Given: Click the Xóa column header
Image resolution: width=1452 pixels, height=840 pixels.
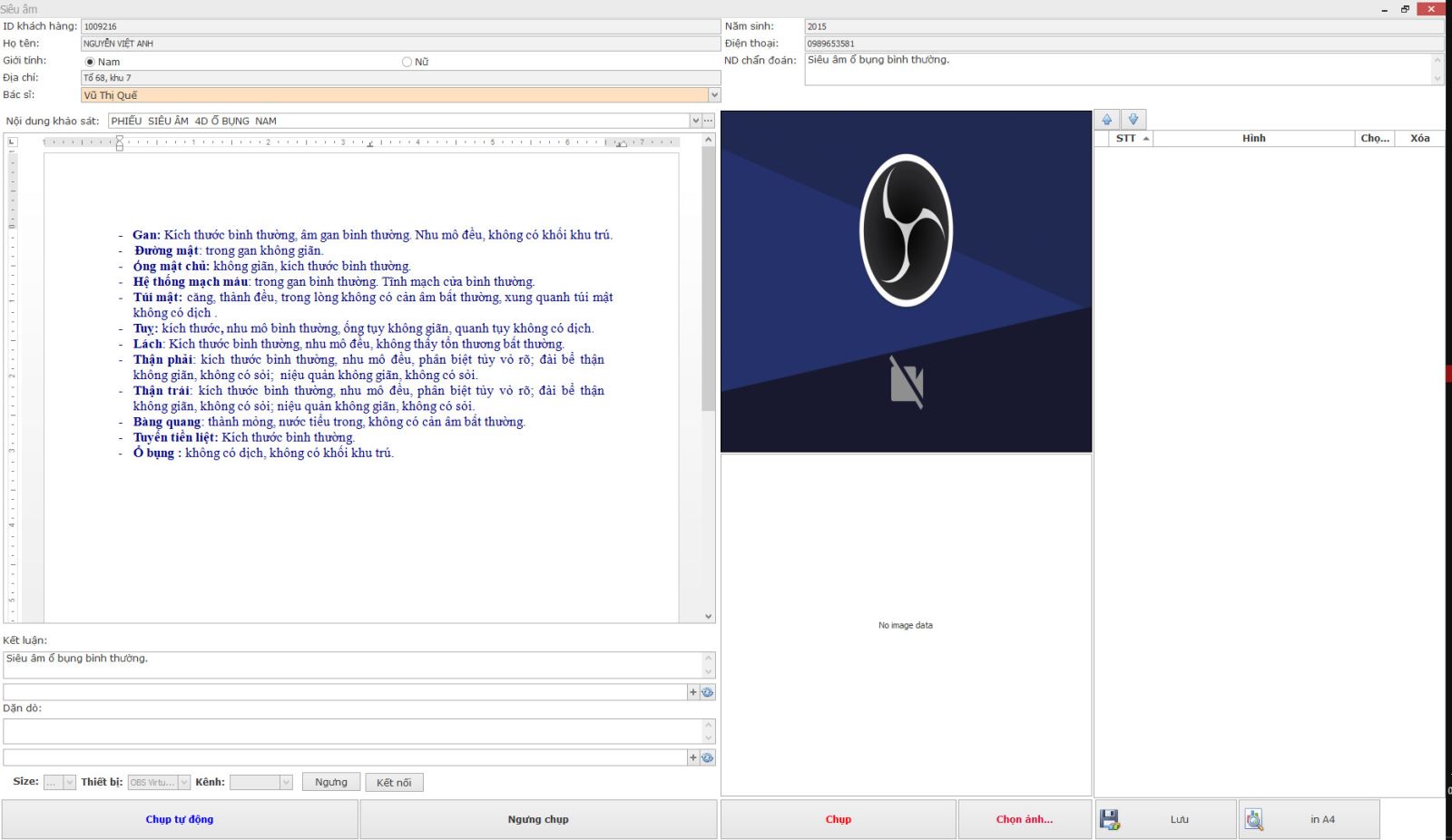Looking at the screenshot, I should pos(1420,139).
